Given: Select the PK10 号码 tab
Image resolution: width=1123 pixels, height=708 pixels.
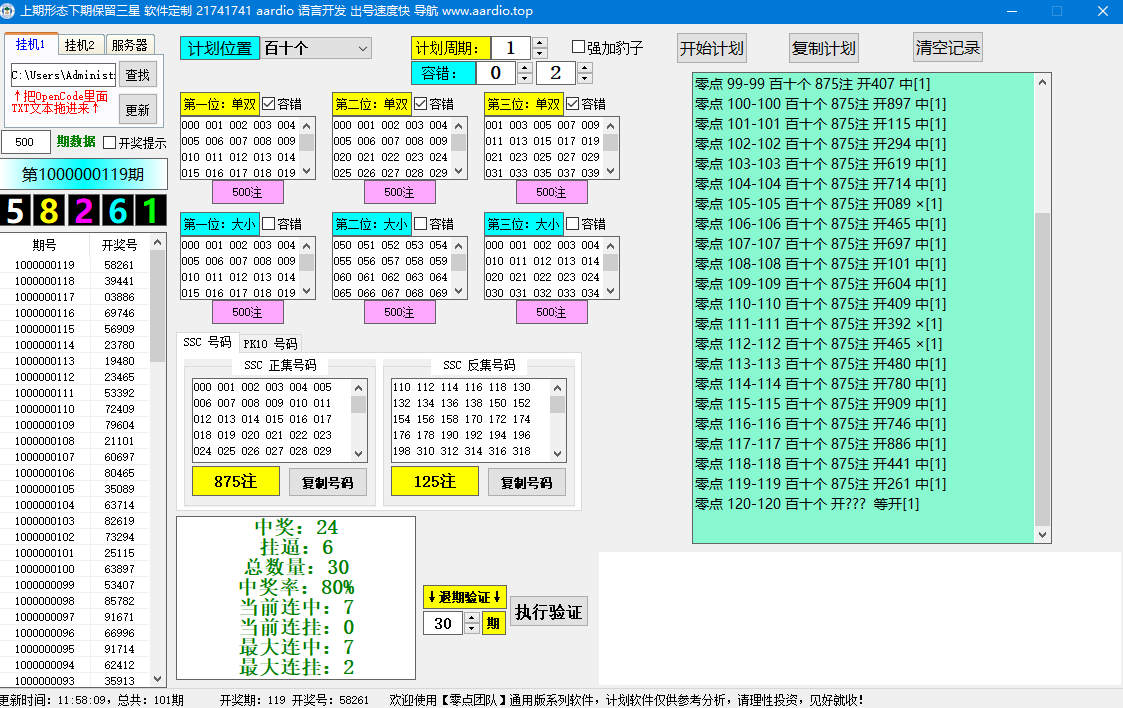Looking at the screenshot, I should click(x=270, y=344).
